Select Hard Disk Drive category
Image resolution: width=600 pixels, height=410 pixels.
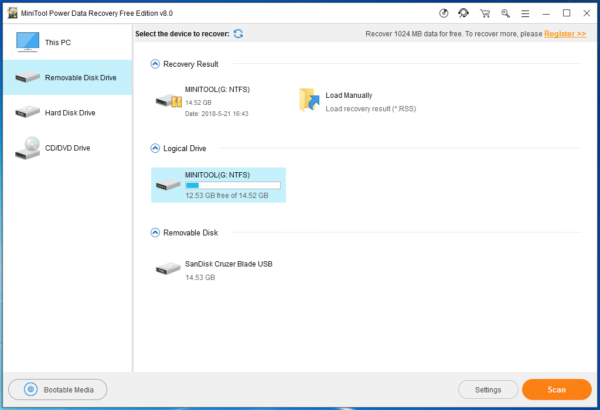click(68, 113)
